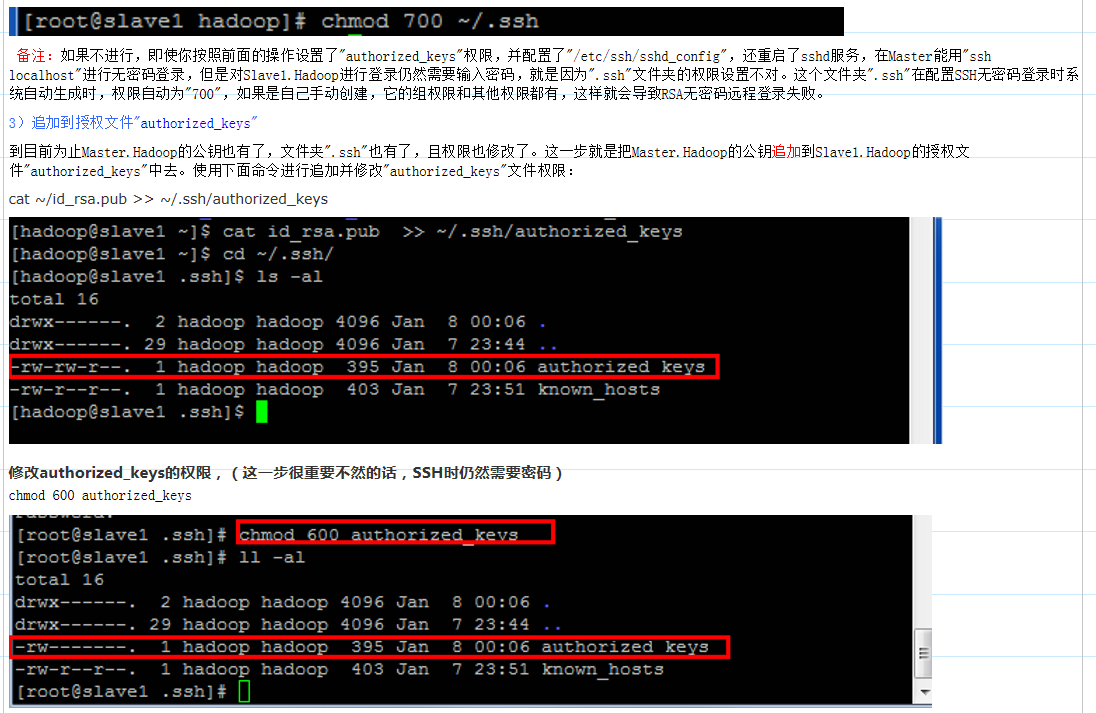Click the red 追加 word in the paragraph
Image resolution: width=1096 pixels, height=713 pixels.
[786, 152]
